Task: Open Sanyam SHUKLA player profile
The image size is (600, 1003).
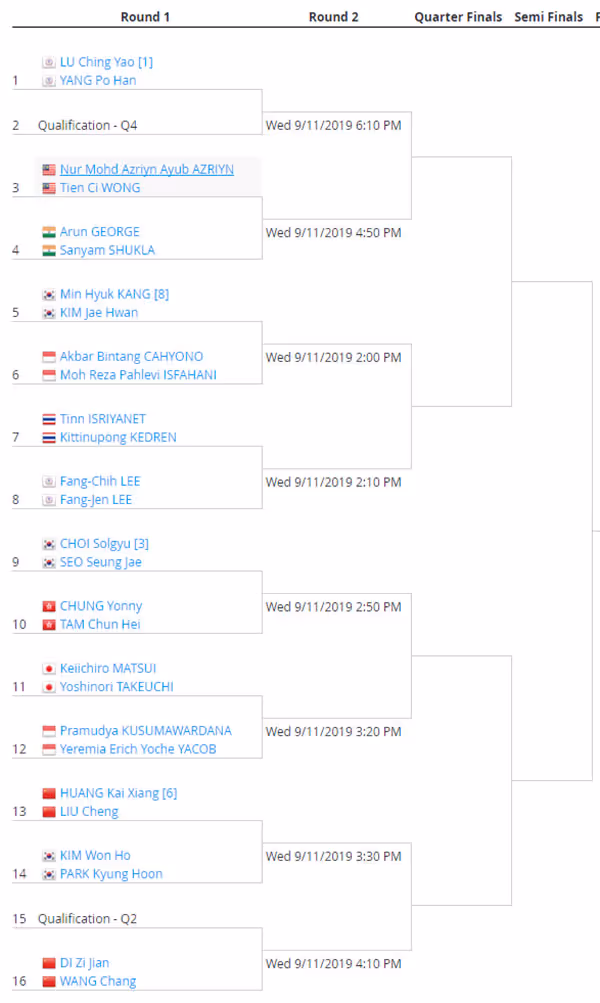Action: pos(107,250)
